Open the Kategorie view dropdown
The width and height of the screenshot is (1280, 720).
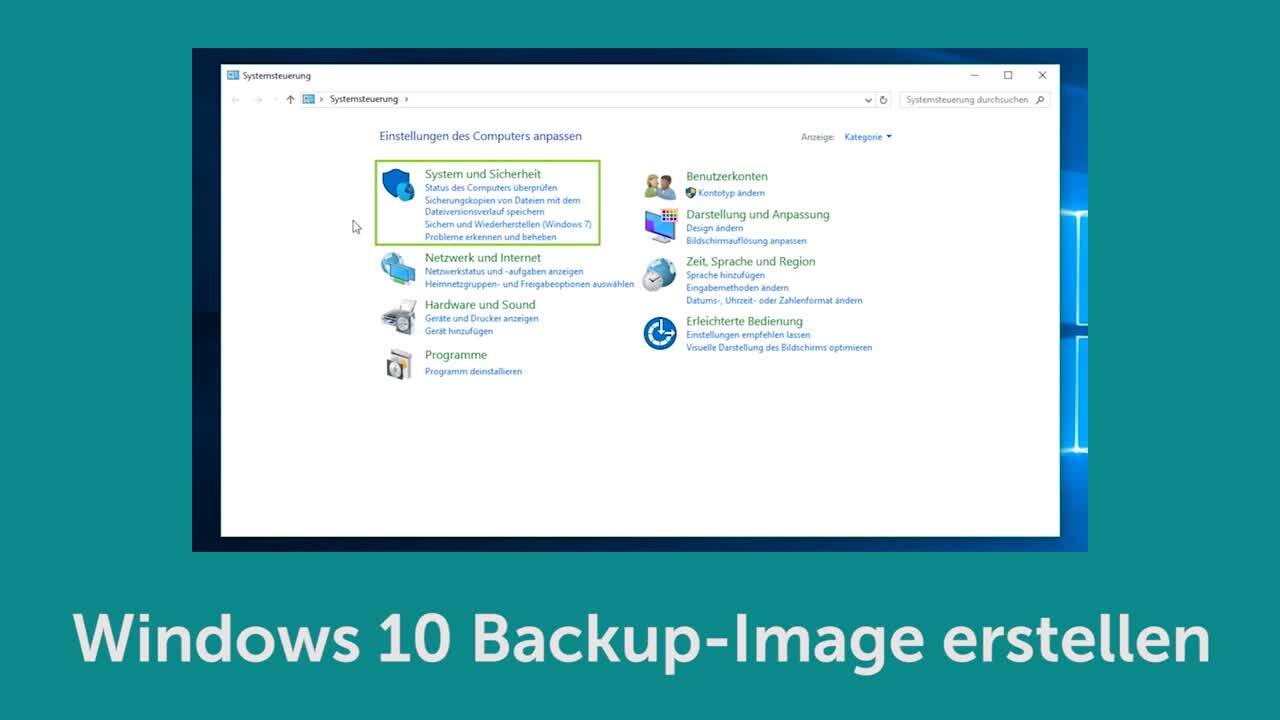(x=868, y=137)
